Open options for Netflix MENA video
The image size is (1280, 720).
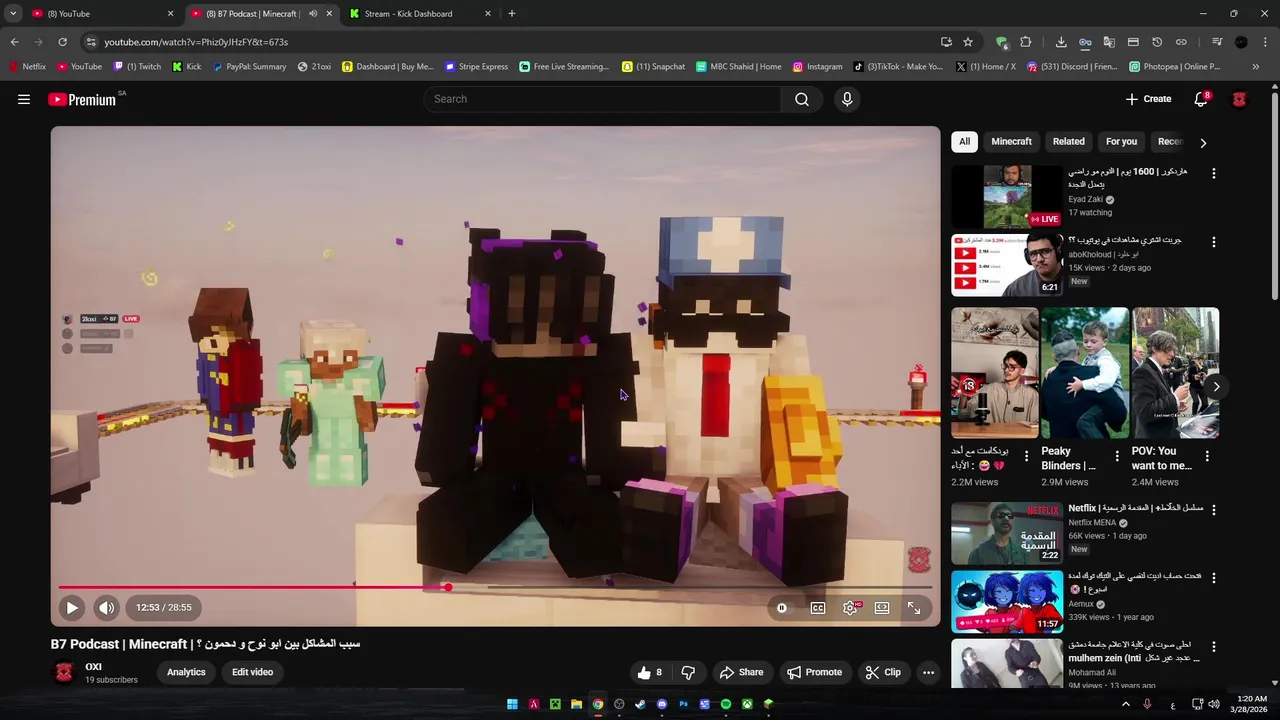point(1214,510)
